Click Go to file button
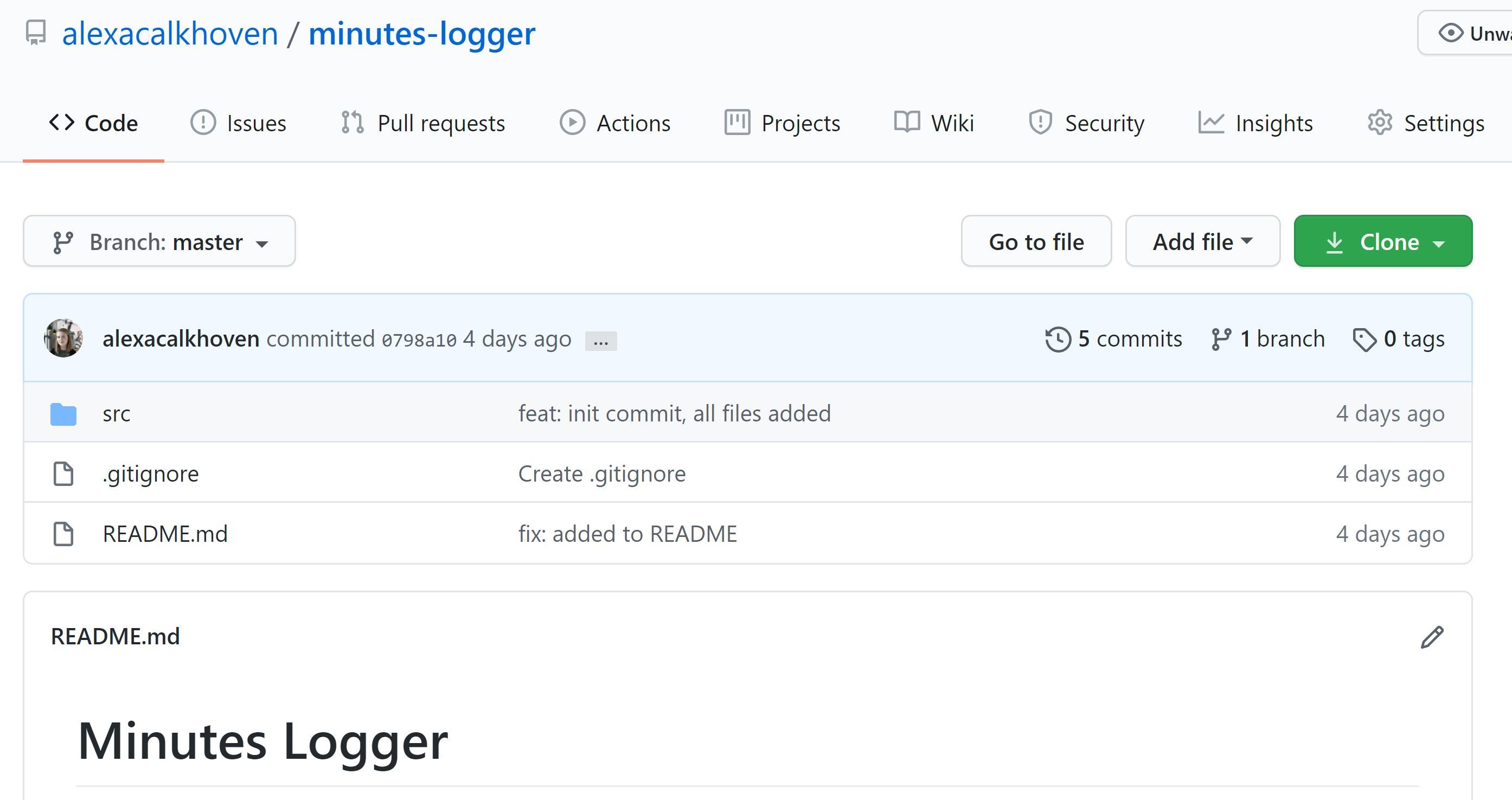1512x800 pixels. point(1037,240)
